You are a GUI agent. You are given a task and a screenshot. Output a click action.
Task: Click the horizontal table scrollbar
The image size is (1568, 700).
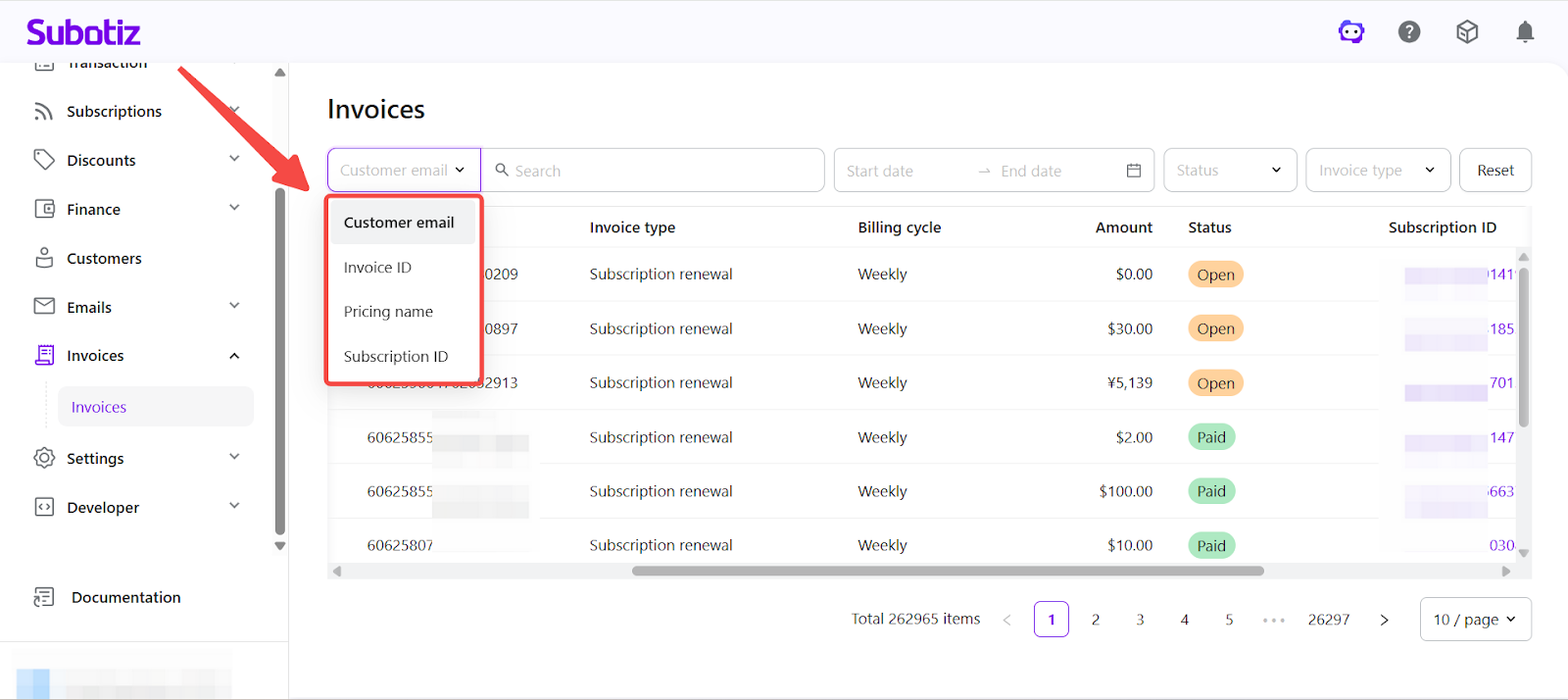click(947, 571)
